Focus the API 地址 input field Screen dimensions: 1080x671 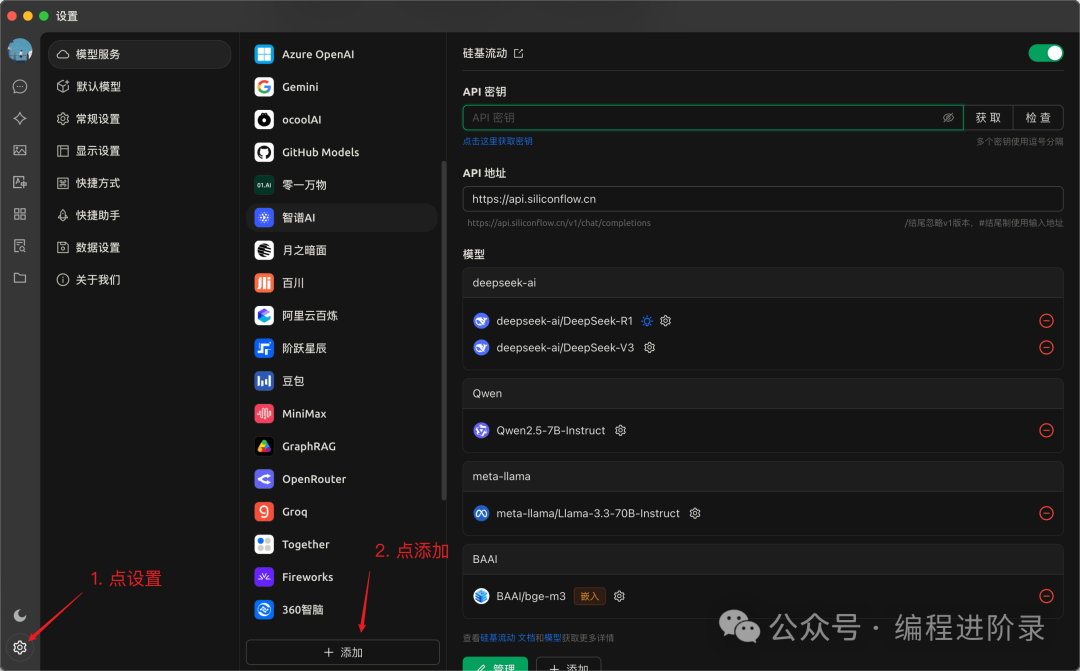click(763, 199)
